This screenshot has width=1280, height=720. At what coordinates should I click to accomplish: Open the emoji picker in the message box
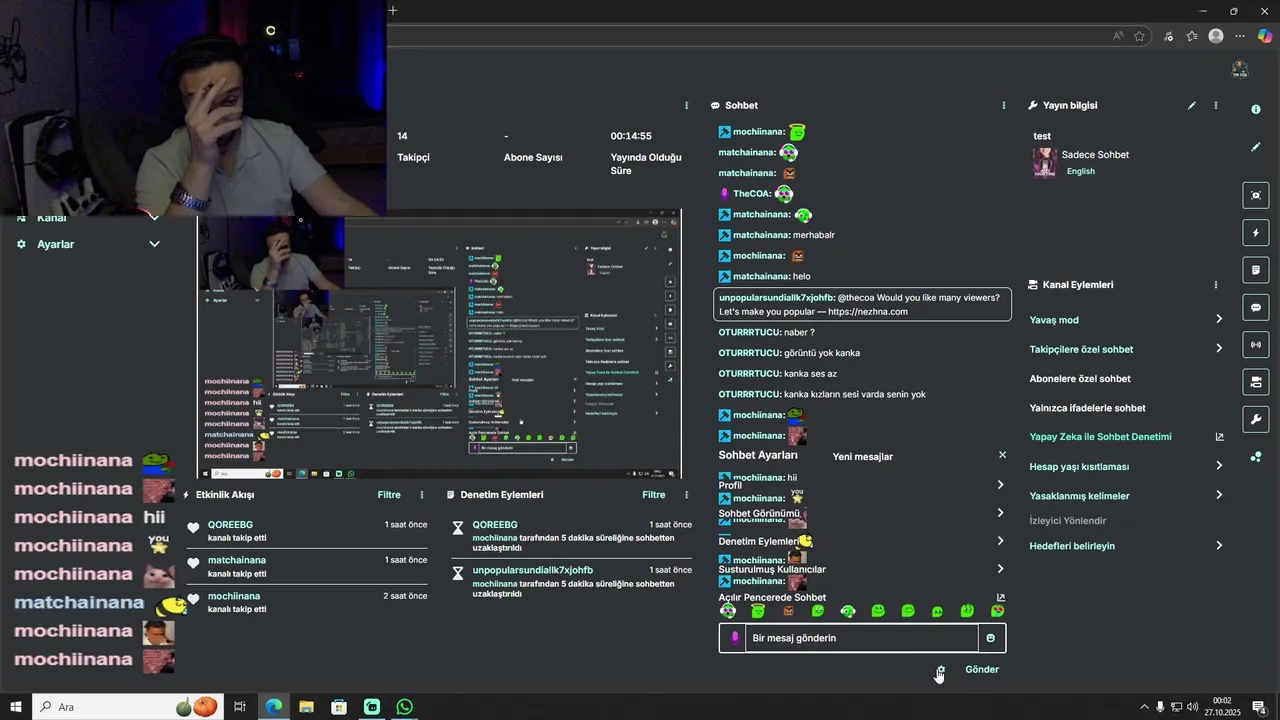[x=991, y=638]
